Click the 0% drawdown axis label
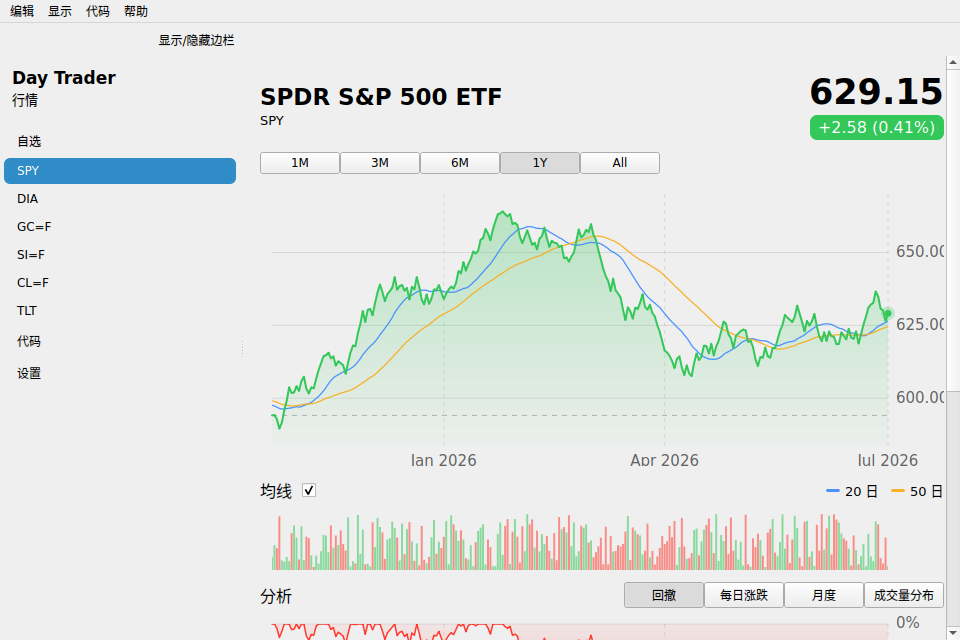 pyautogui.click(x=907, y=623)
